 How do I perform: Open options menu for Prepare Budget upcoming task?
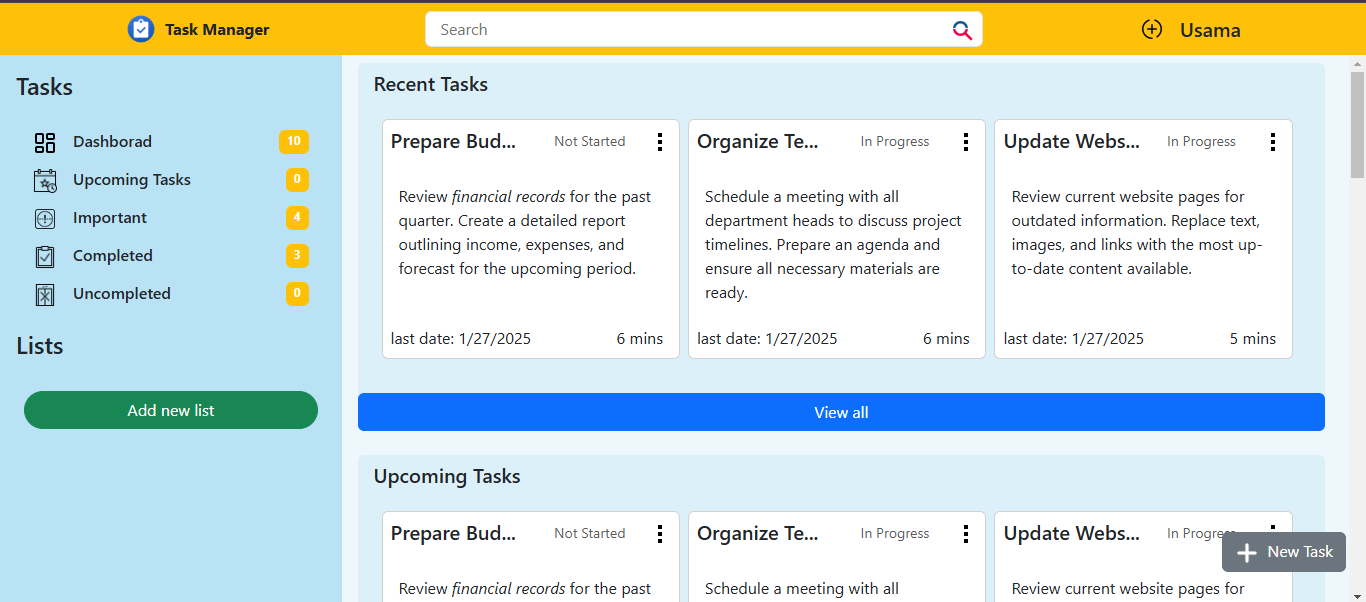[x=659, y=534]
